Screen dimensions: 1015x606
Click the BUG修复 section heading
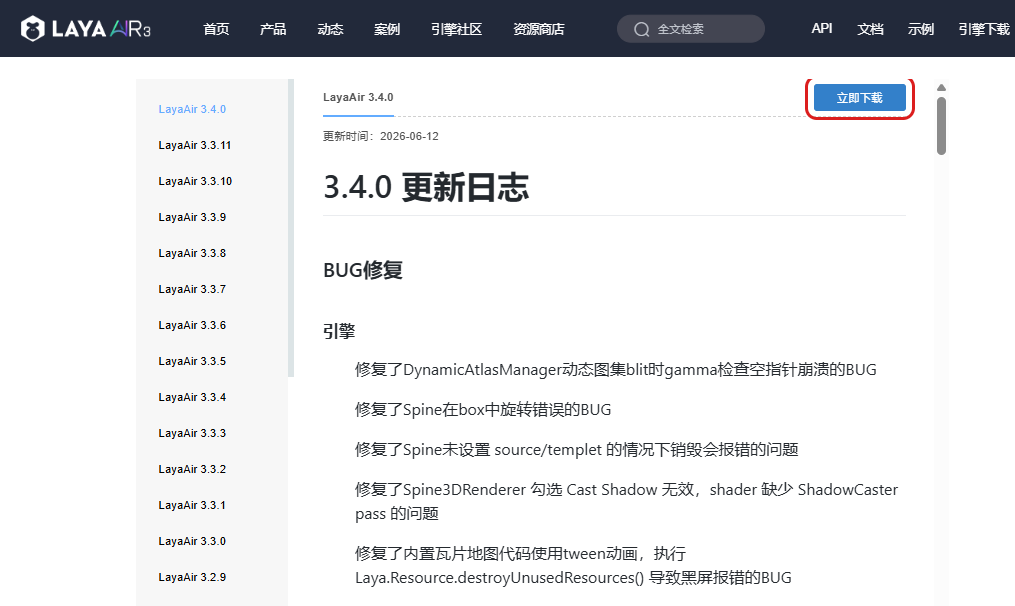pos(363,270)
